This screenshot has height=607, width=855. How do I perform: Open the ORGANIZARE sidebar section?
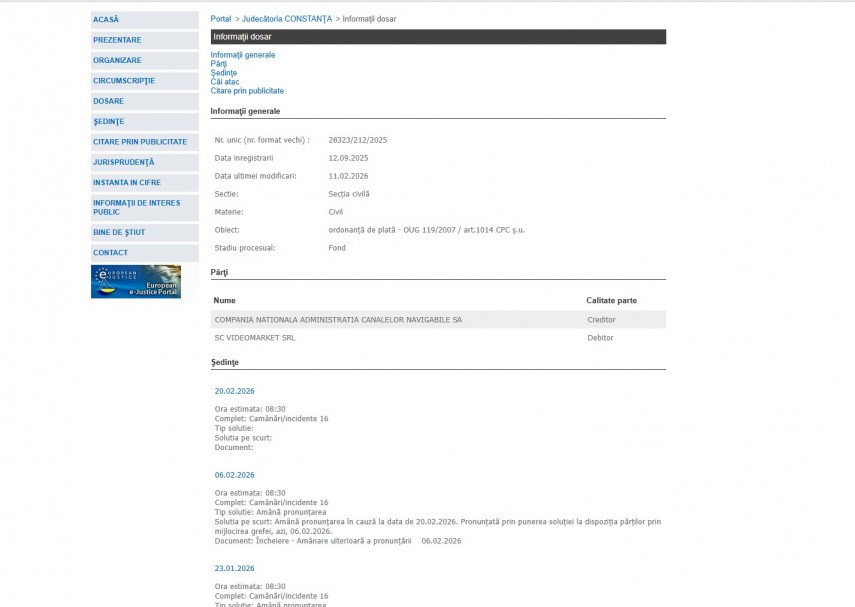tap(117, 60)
